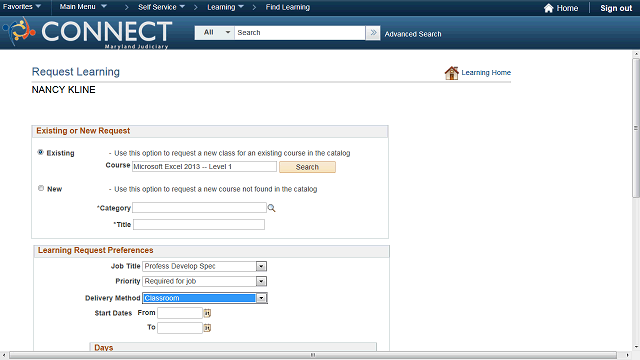
Task: Open the Start Dates From calendar icon
Action: tap(207, 313)
